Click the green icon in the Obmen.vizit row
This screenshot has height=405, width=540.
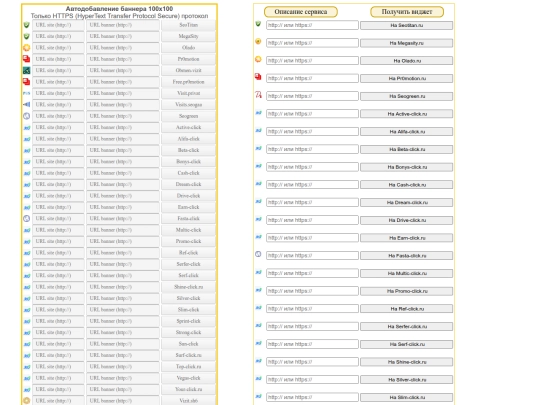click(x=27, y=71)
